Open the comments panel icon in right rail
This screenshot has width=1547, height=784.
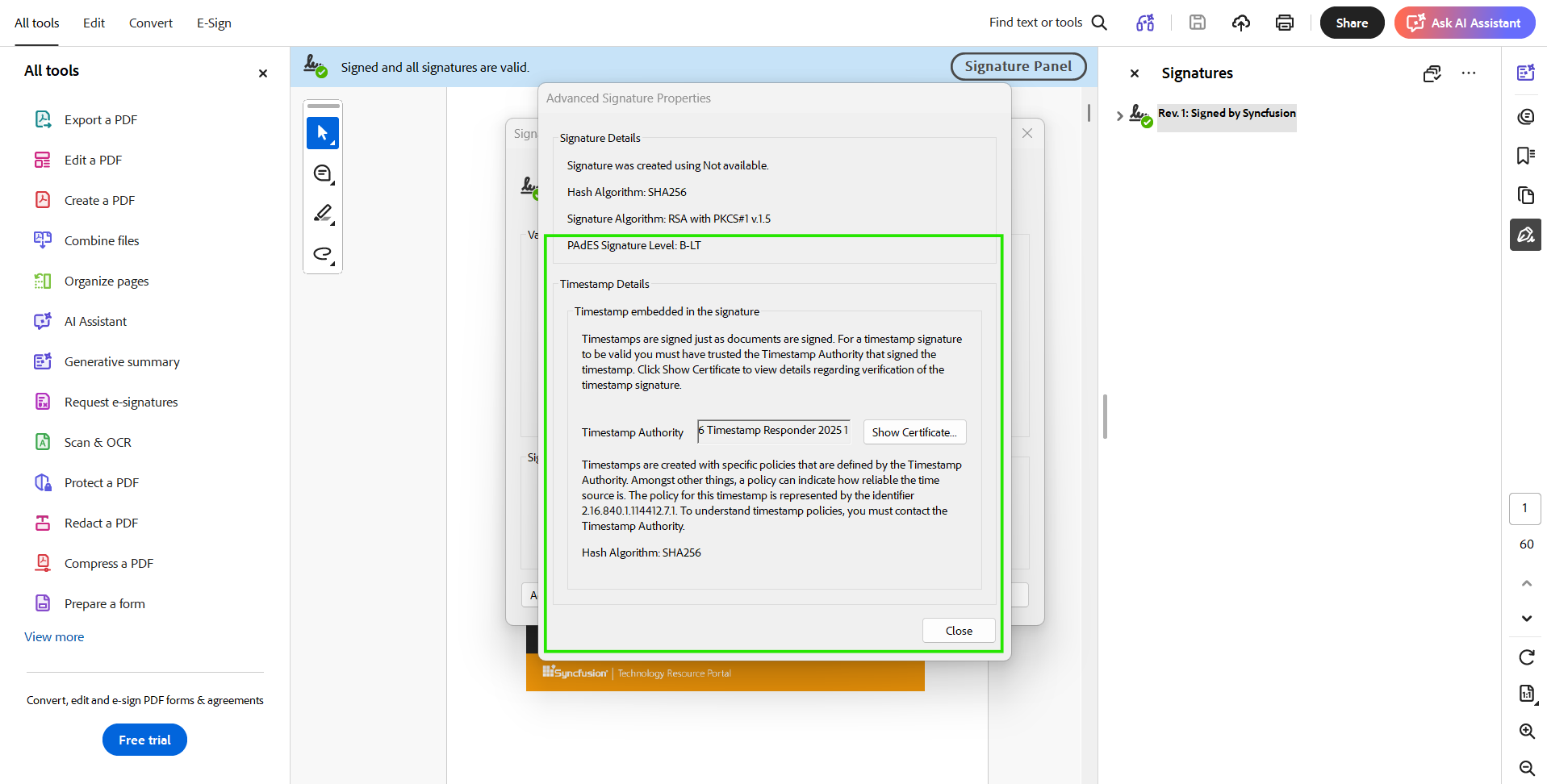(x=1525, y=117)
